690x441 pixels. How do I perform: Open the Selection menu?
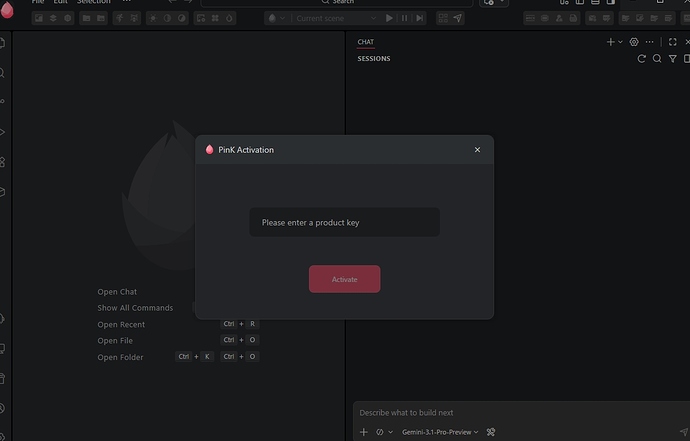[x=94, y=2]
